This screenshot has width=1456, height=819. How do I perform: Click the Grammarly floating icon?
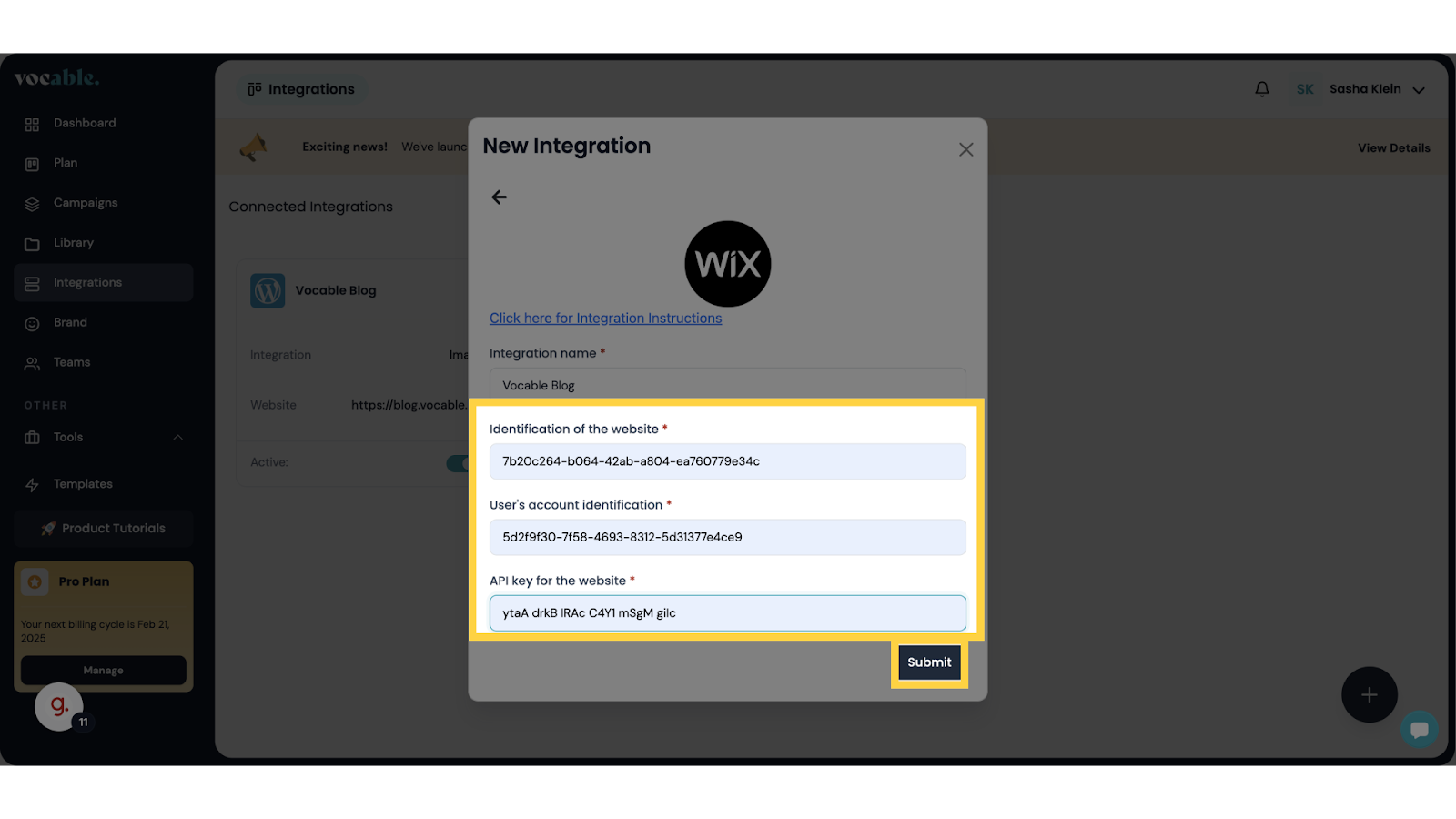click(x=59, y=706)
